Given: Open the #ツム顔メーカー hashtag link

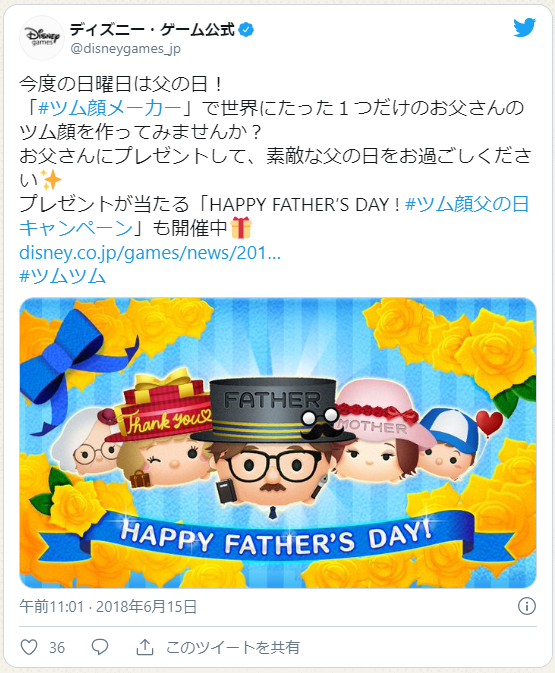Looking at the screenshot, I should (110, 108).
